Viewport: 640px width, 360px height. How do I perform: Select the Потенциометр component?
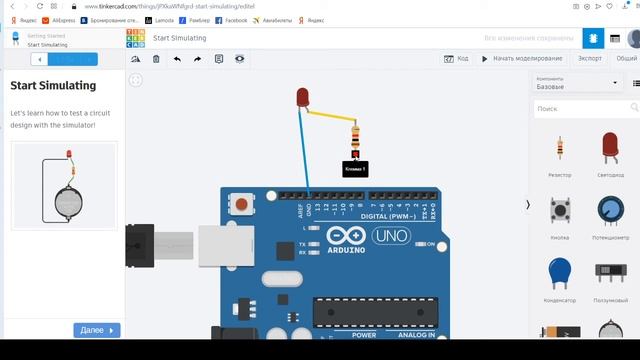coord(611,218)
